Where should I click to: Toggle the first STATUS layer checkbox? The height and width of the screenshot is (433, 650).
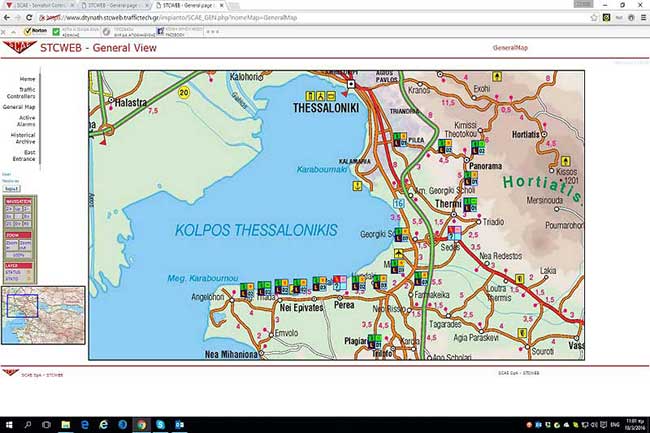(x=29, y=273)
